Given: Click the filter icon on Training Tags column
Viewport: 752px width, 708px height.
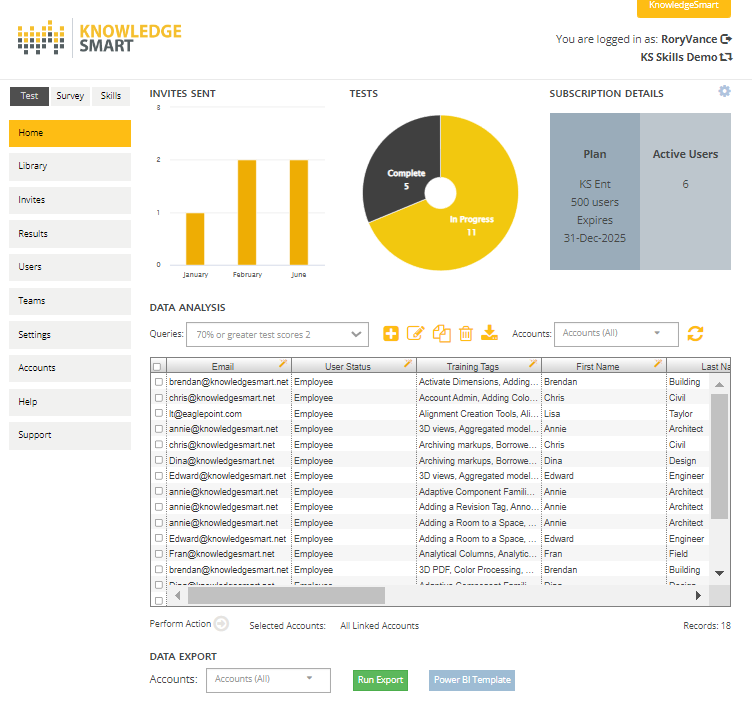Looking at the screenshot, I should [532, 364].
